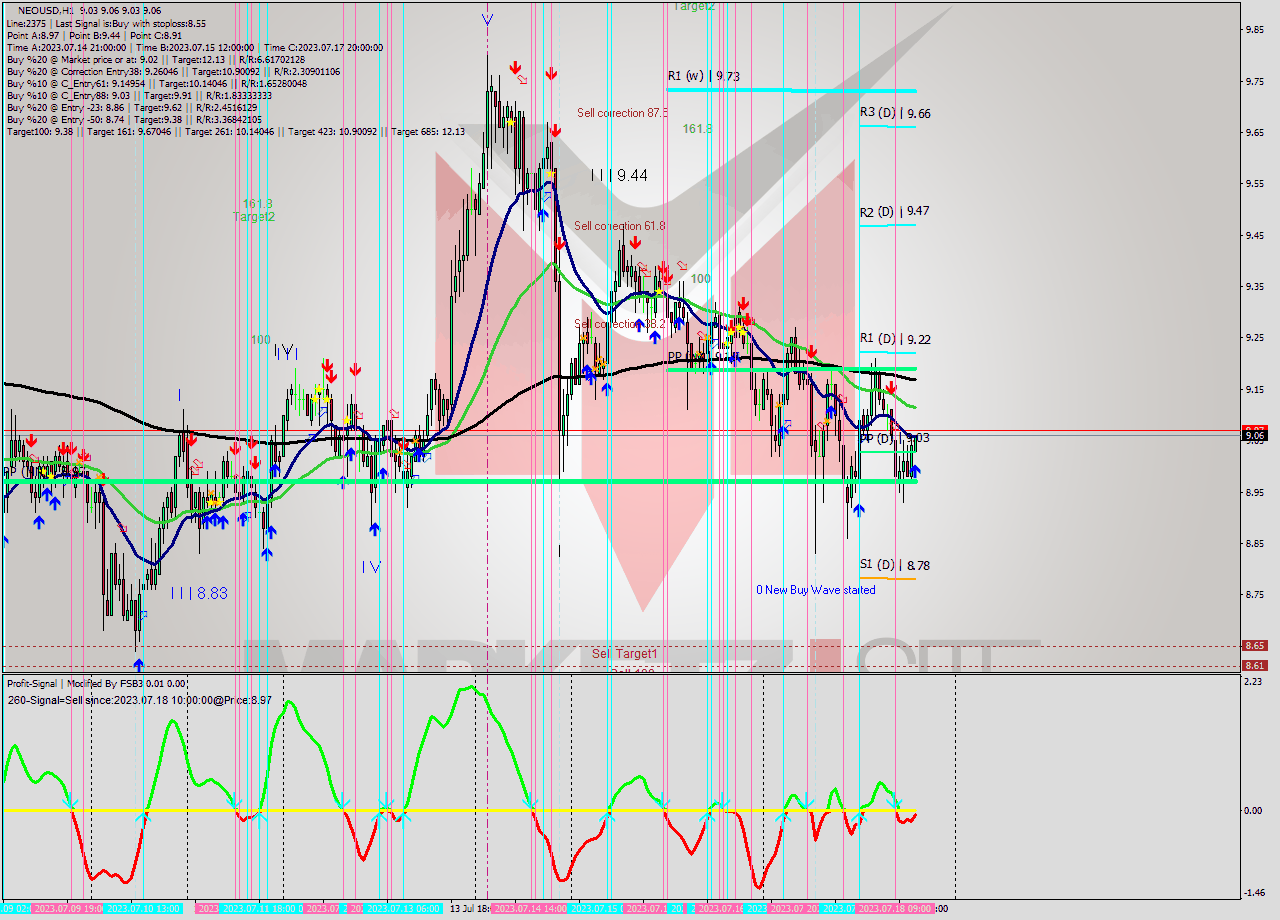Select the S1 (D) | 8.78 support label

[895, 566]
